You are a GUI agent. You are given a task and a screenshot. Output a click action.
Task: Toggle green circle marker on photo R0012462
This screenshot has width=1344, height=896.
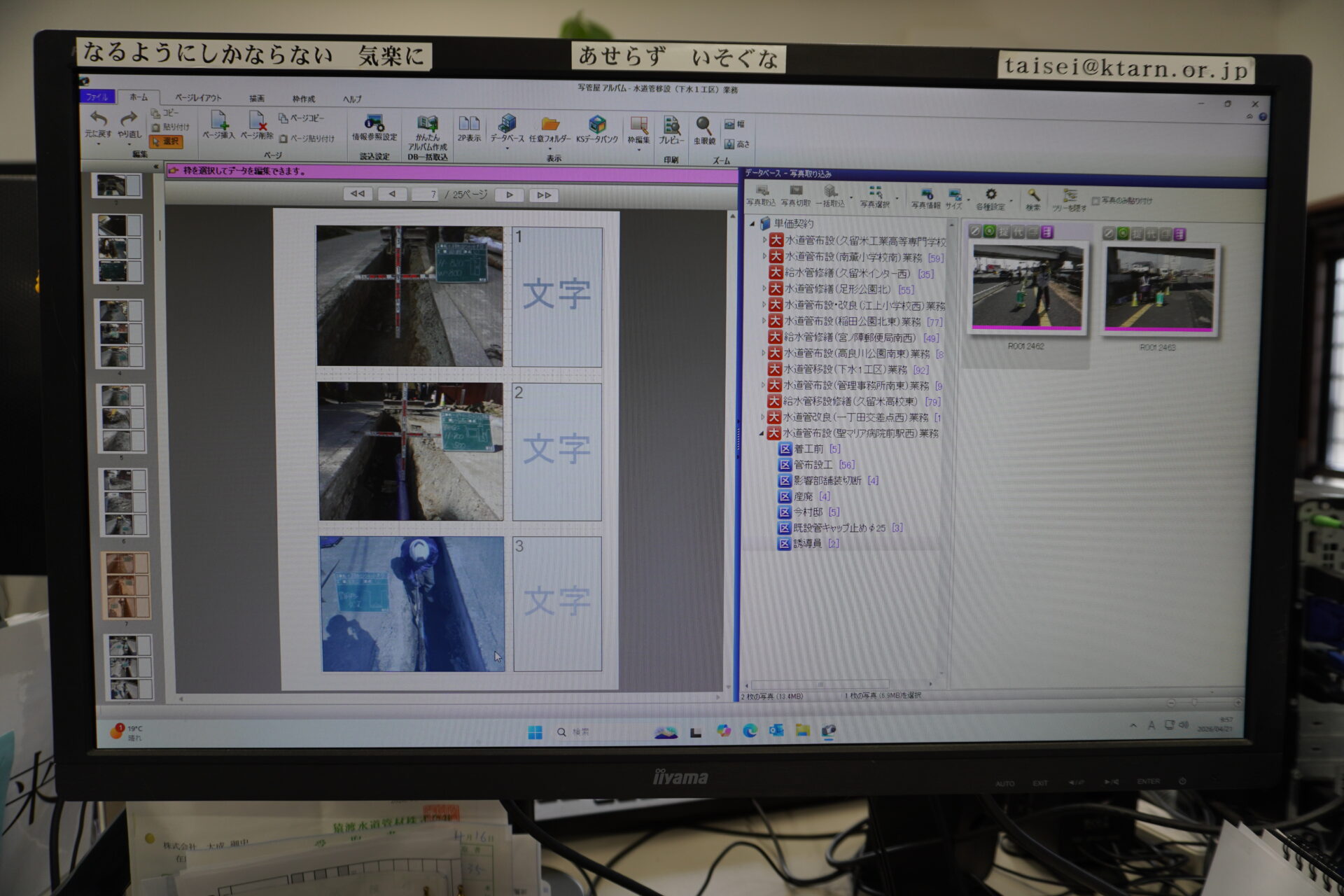coord(989,232)
